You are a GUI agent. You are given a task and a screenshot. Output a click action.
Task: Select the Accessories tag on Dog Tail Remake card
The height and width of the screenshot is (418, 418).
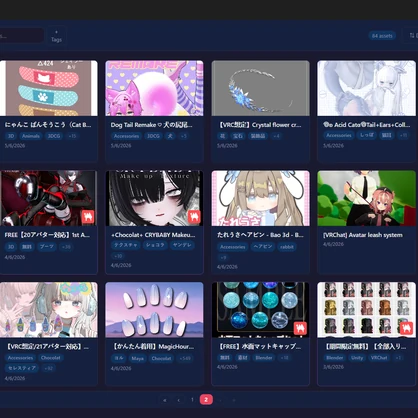point(126,136)
